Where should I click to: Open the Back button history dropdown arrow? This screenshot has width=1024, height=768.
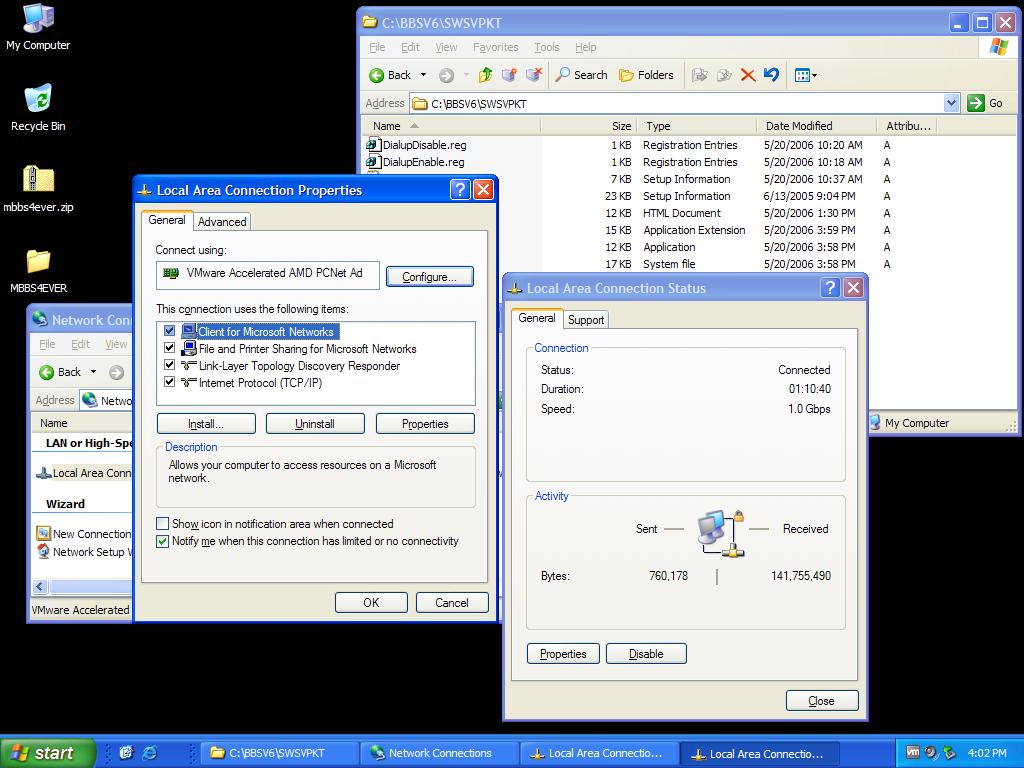tap(423, 75)
